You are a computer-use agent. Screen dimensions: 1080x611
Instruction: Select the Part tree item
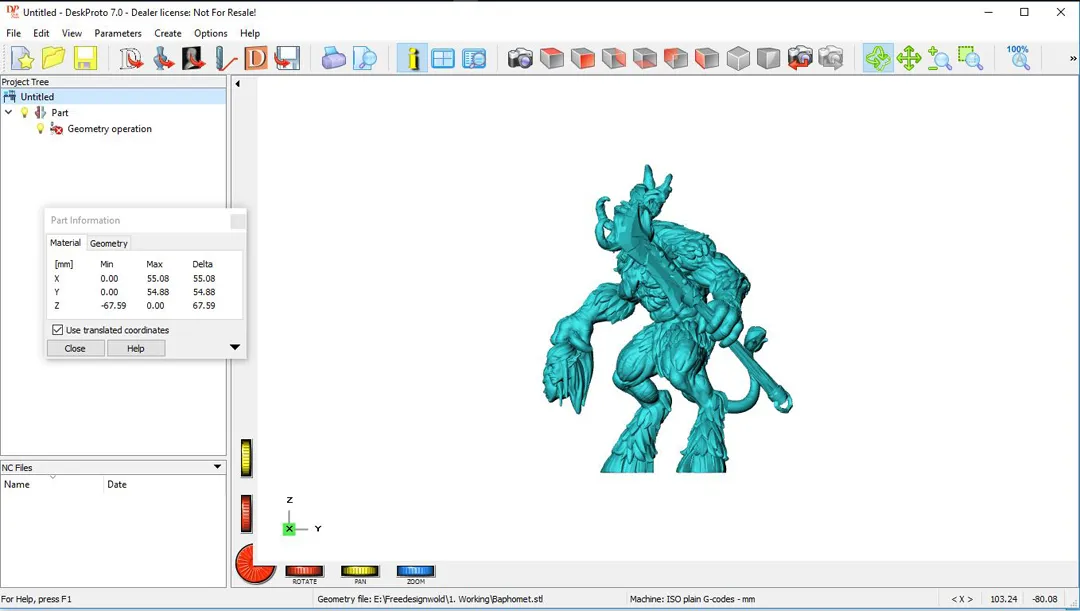click(60, 113)
